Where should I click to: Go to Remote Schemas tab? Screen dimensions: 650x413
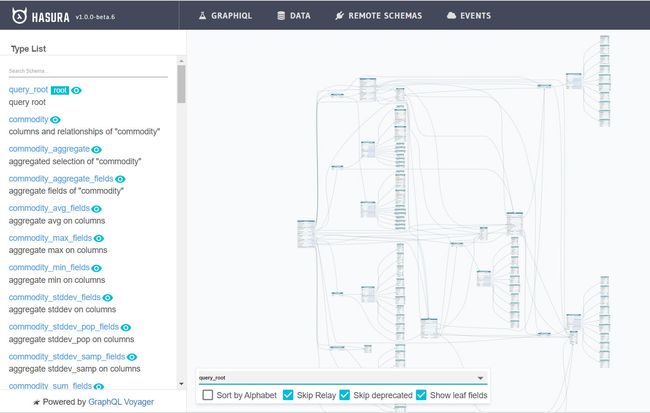[x=378, y=16]
